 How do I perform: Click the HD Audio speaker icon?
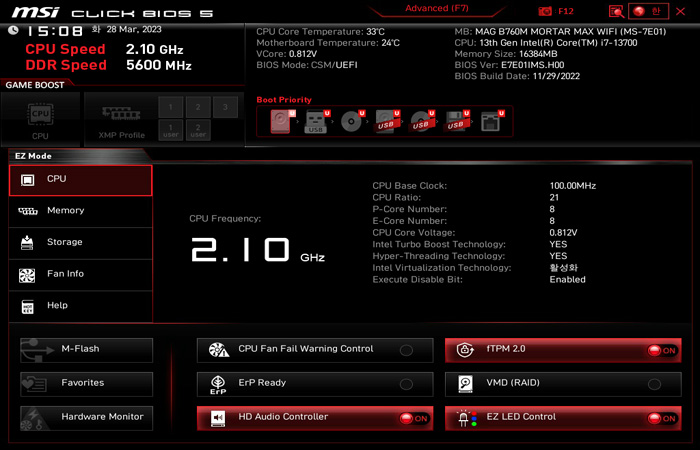tap(218, 418)
